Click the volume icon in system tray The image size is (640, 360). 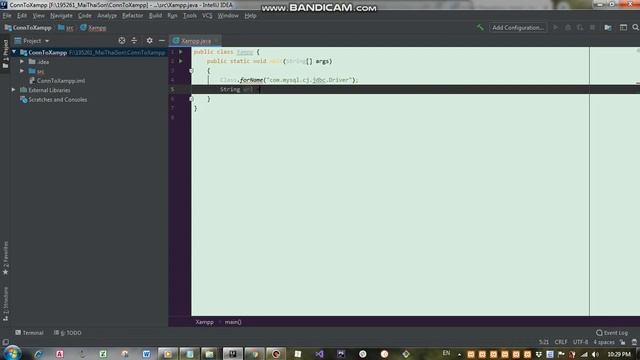(596, 354)
